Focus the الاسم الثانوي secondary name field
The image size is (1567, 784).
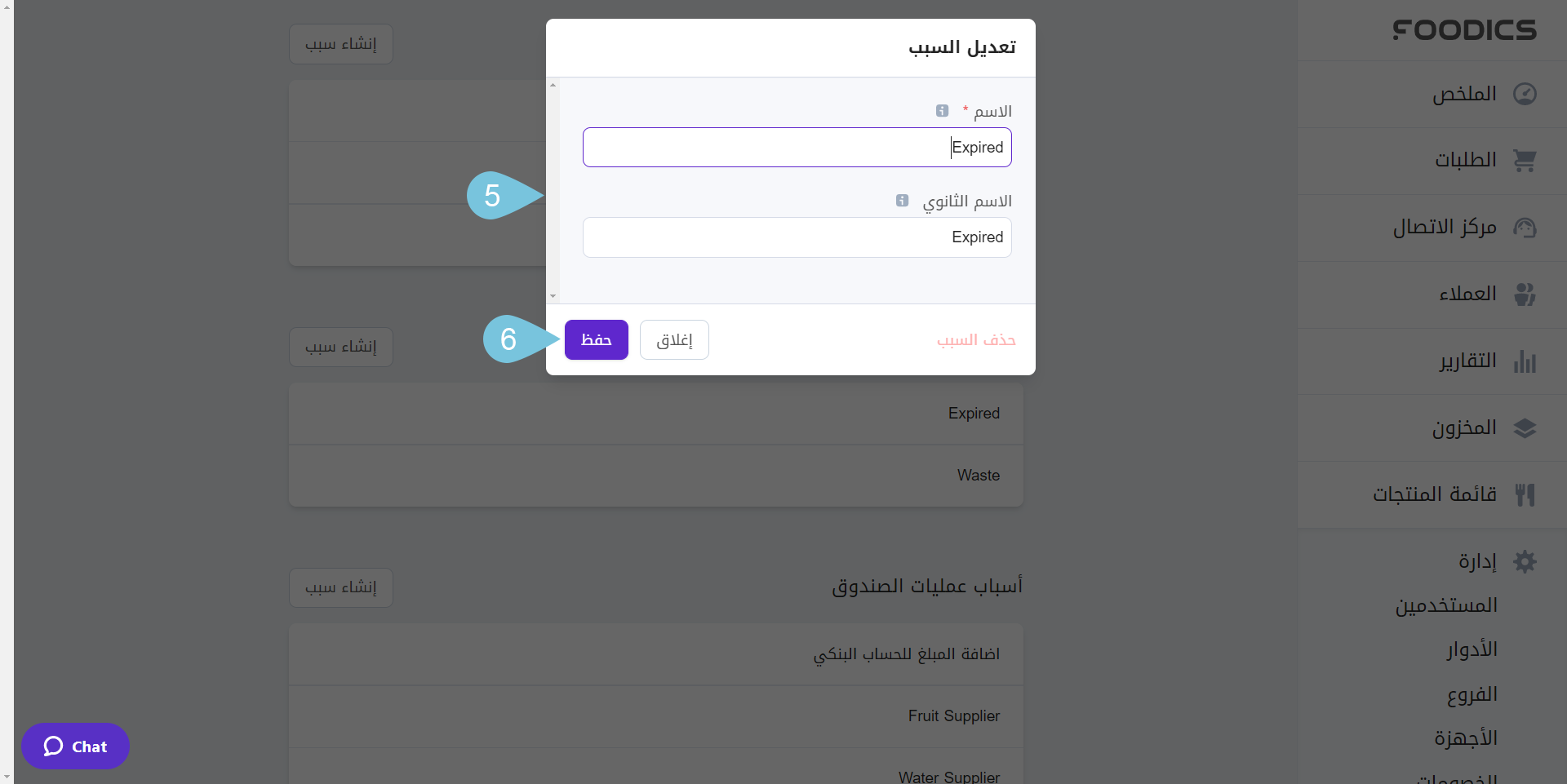coord(797,237)
